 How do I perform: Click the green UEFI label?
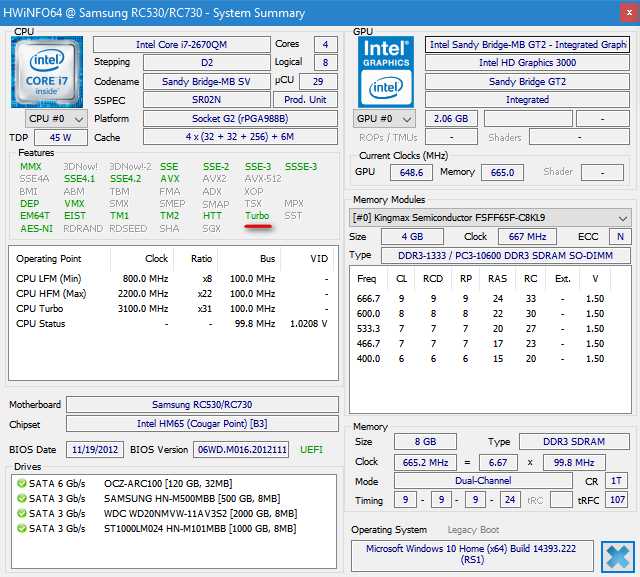pos(311,450)
